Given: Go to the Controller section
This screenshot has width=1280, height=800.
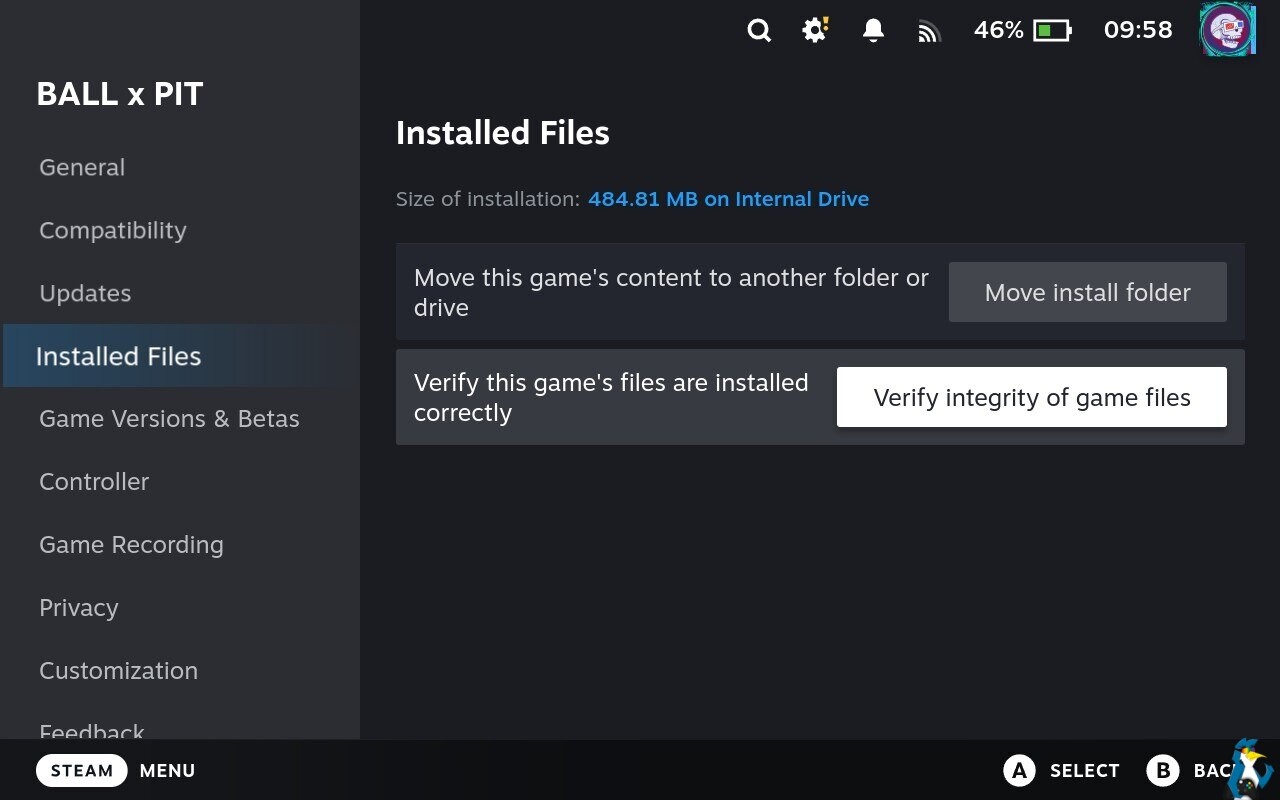Looking at the screenshot, I should click(x=180, y=482).
